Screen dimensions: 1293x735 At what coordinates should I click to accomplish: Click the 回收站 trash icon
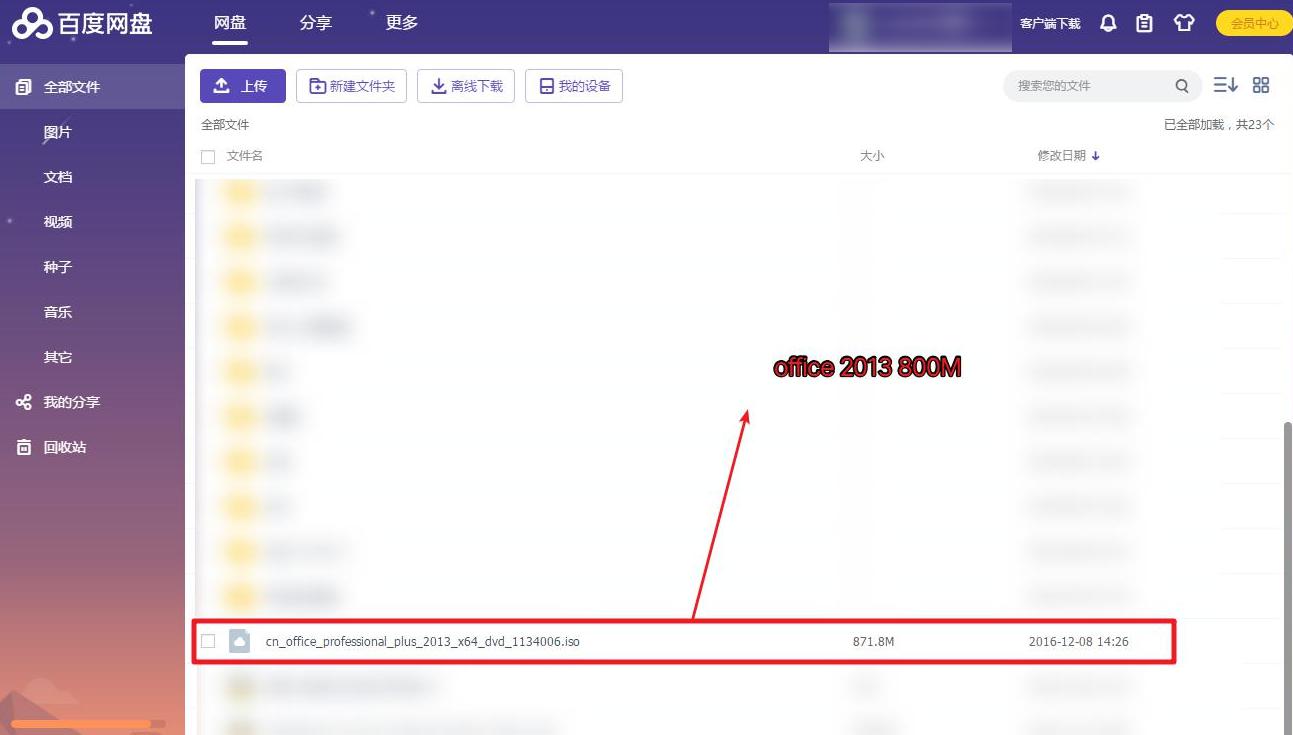pyautogui.click(x=23, y=447)
